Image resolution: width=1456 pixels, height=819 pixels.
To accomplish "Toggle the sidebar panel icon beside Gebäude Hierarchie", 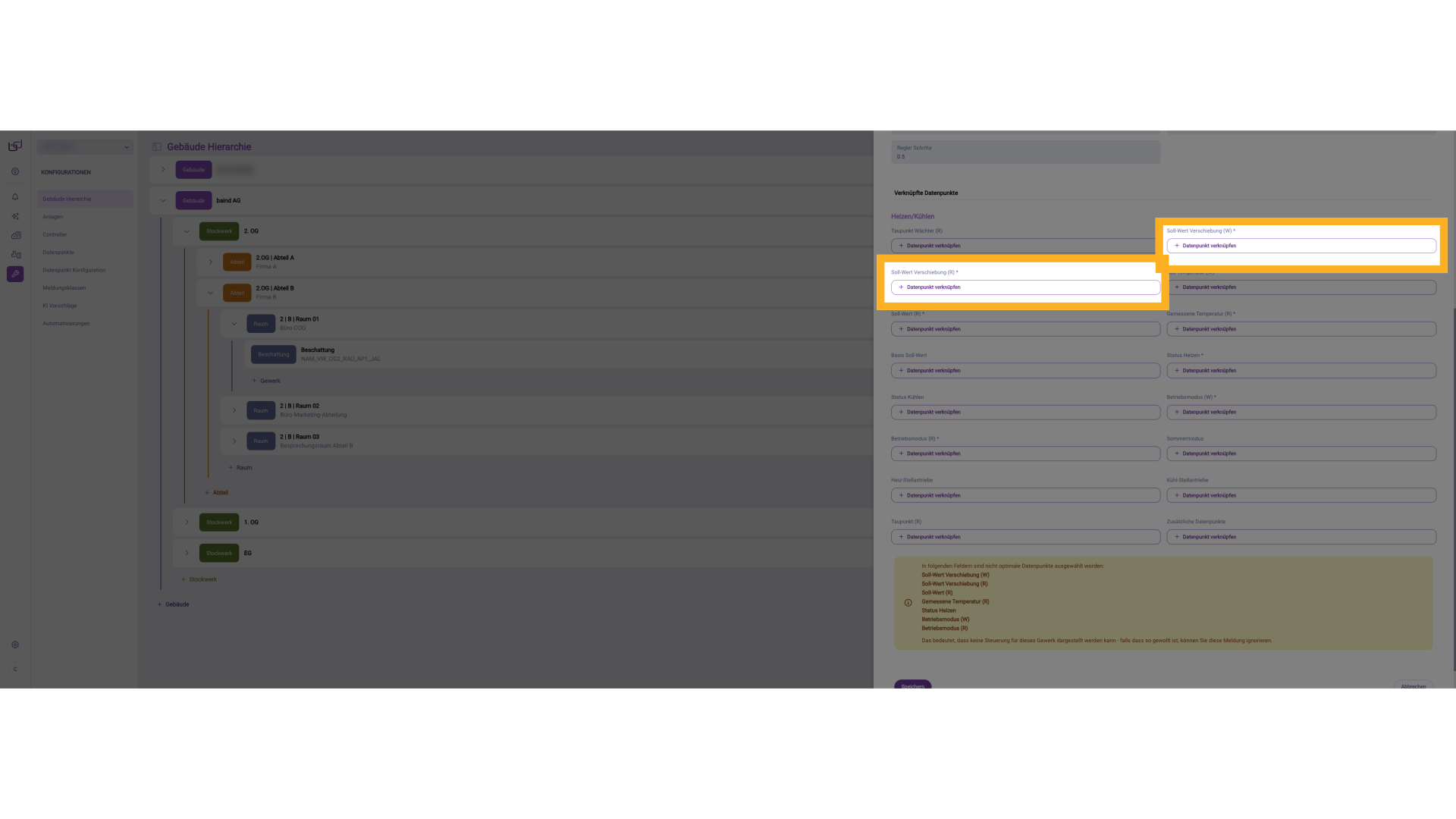I will pos(157,147).
